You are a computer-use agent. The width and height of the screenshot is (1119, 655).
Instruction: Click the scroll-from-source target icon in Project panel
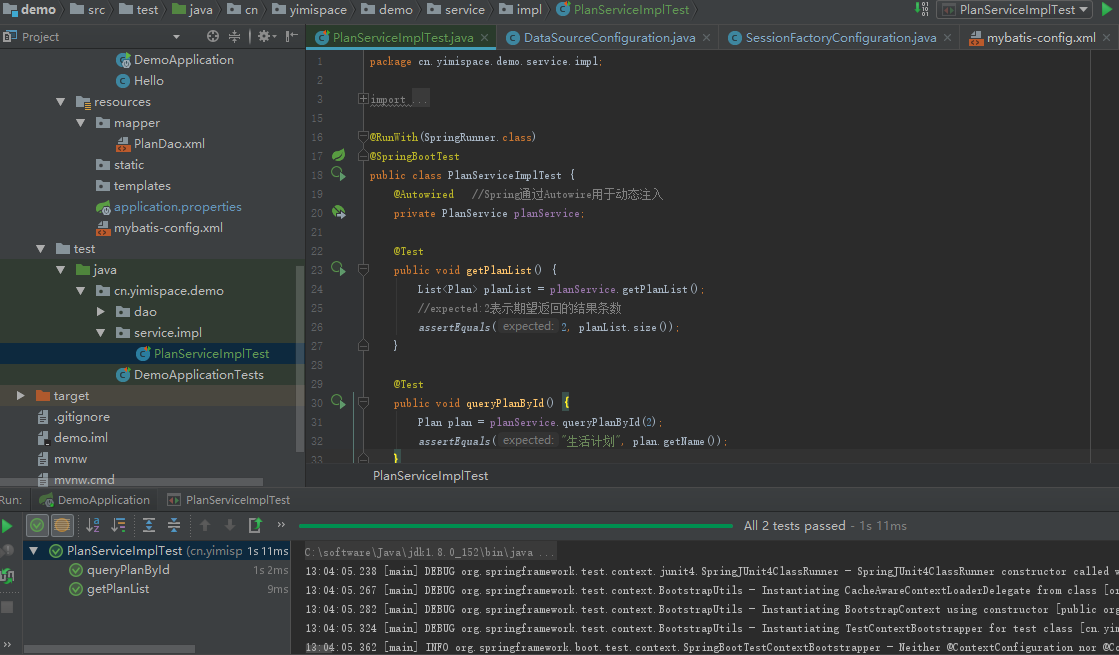click(x=213, y=36)
